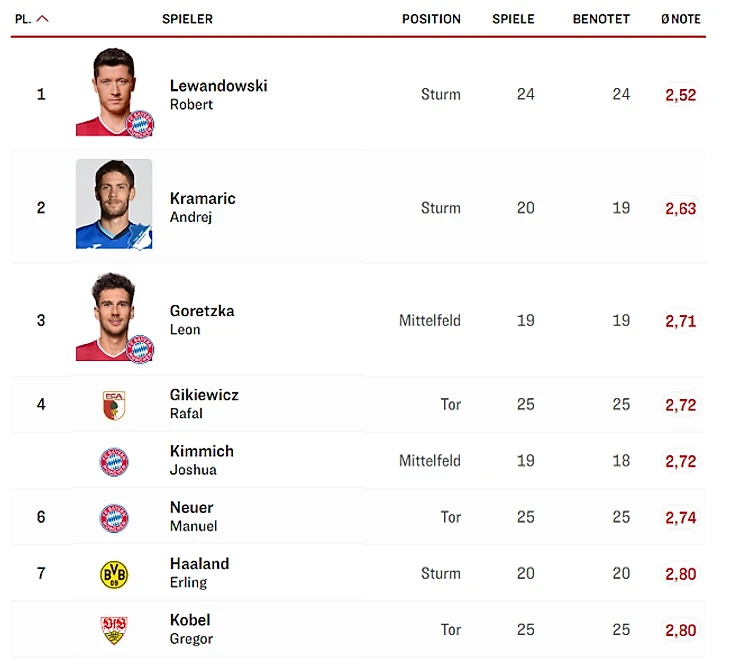The width and height of the screenshot is (730, 659).
Task: Sort by ØNOTE average grade column
Action: [x=680, y=19]
